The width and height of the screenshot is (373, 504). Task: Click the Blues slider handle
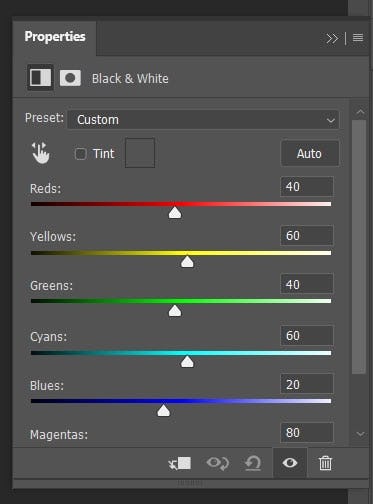163,411
